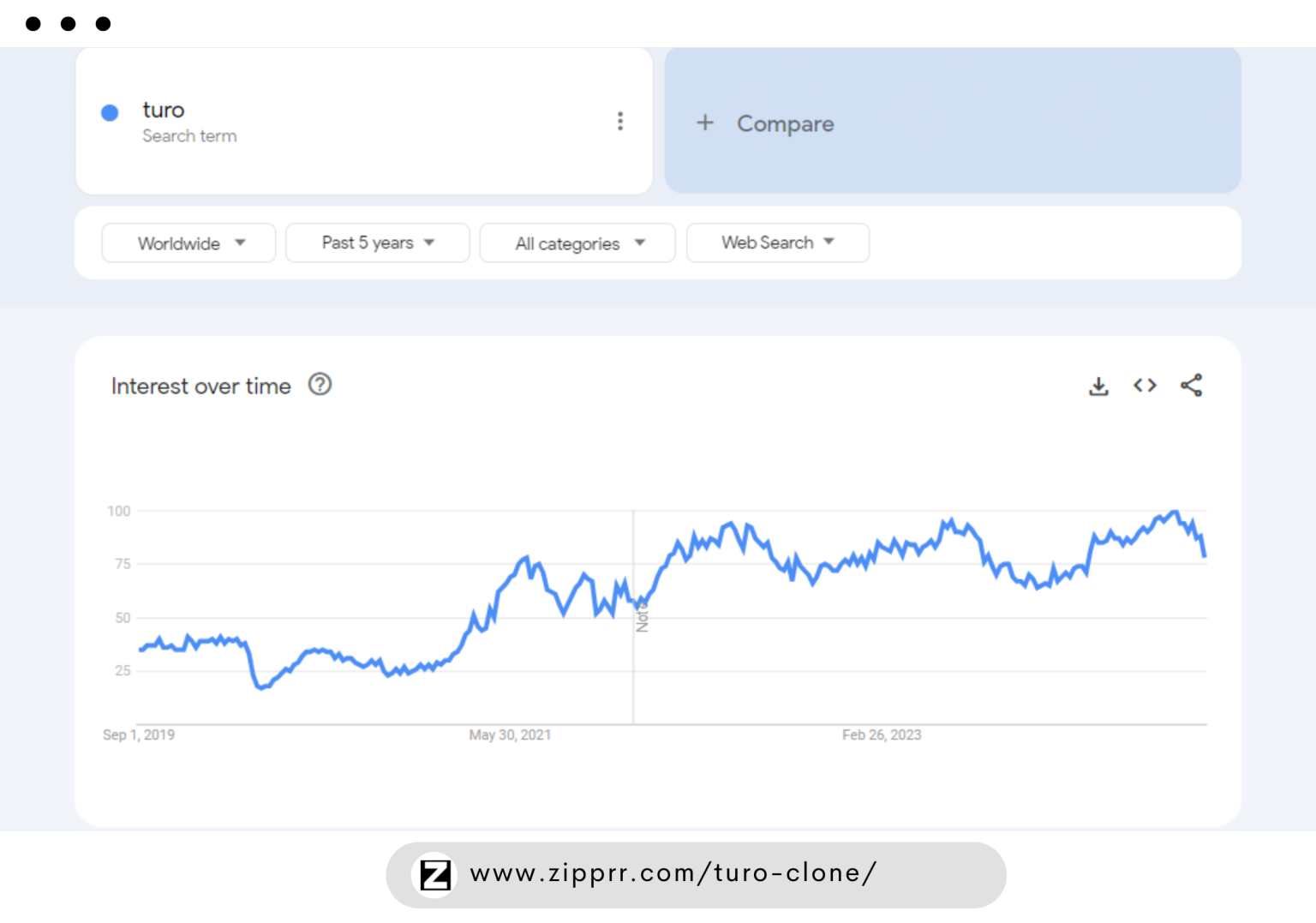Click the first black dot window control
This screenshot has height=923, width=1316.
[x=33, y=24]
